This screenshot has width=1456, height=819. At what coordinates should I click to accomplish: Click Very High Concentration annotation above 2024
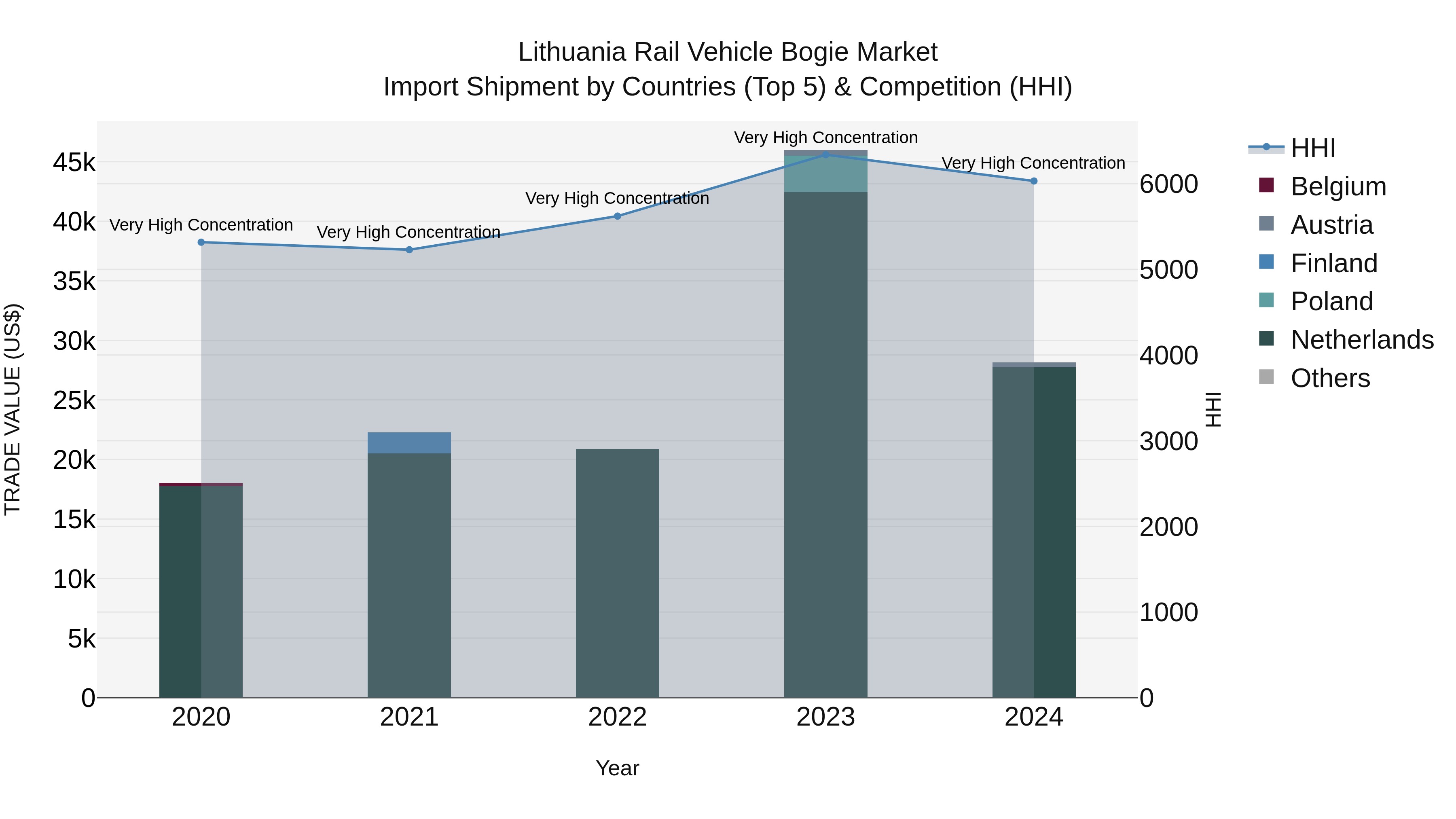pyautogui.click(x=1033, y=163)
